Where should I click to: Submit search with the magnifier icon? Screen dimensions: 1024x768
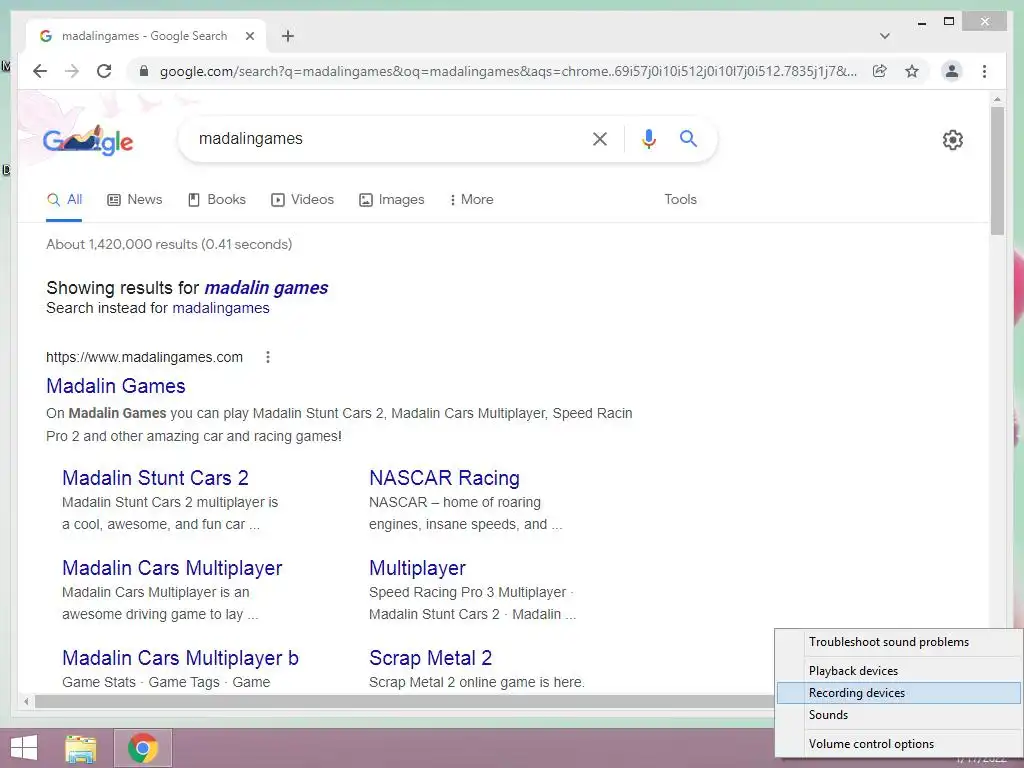(688, 138)
